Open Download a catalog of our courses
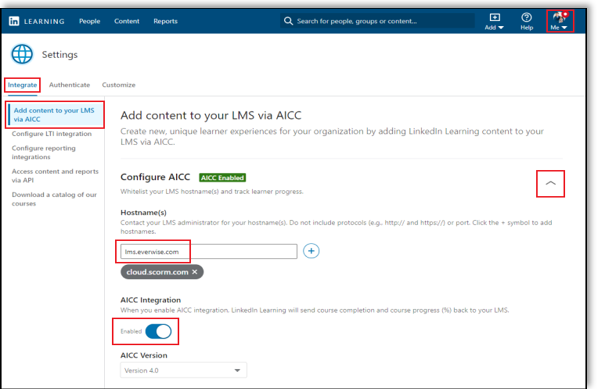597x389 pixels. [54, 199]
